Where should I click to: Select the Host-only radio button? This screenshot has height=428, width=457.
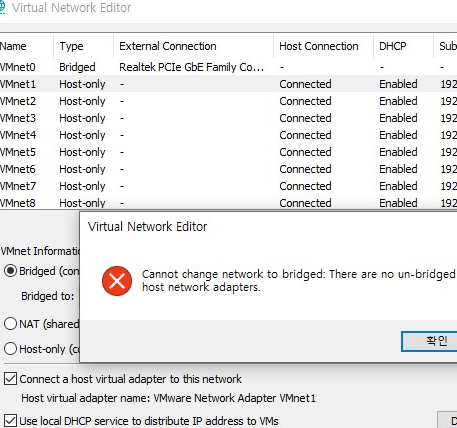click(10, 349)
